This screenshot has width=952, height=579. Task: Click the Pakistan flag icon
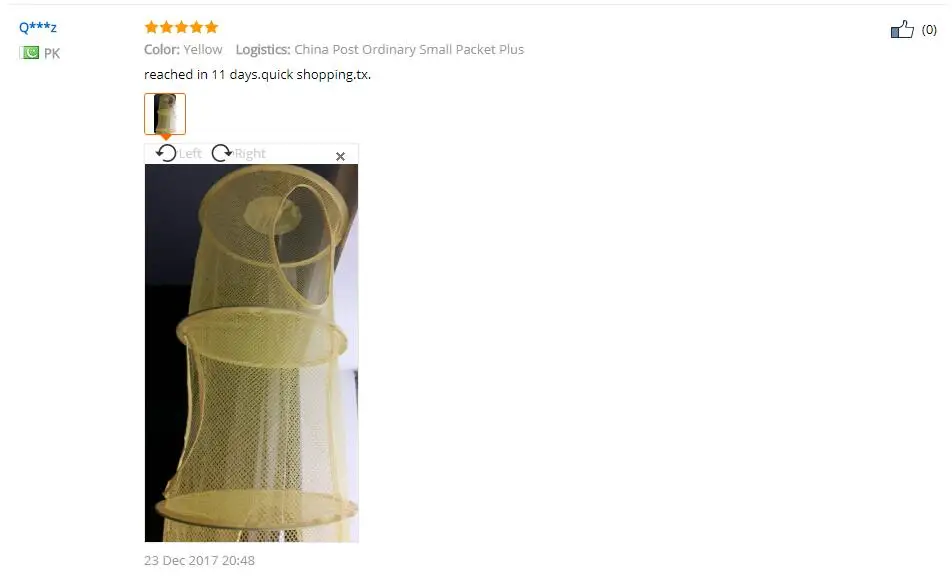[29, 53]
